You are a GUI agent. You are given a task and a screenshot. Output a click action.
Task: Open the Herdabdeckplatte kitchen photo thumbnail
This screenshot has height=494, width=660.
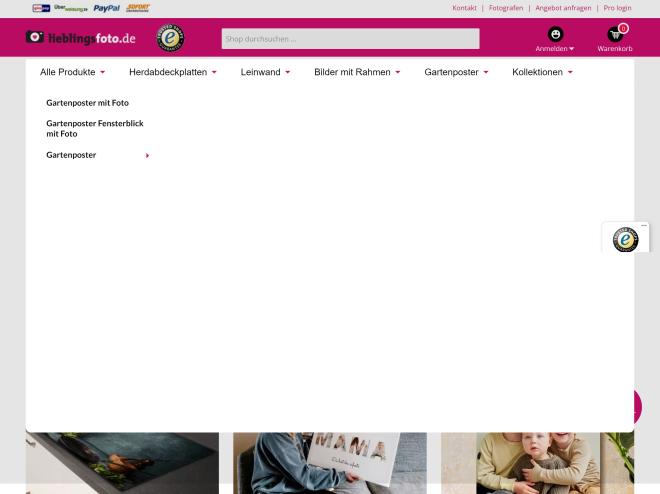pos(122,463)
